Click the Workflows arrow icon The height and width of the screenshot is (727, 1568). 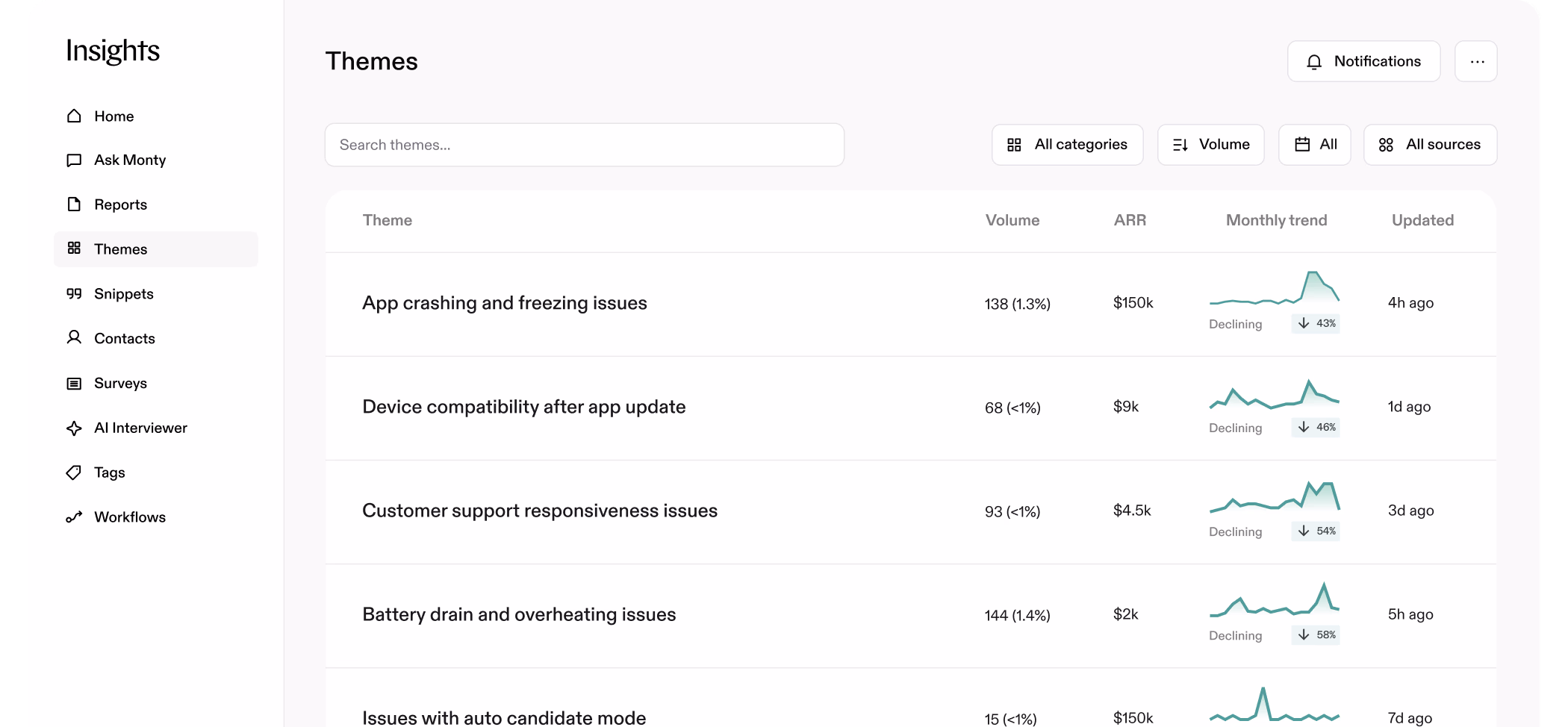[74, 517]
